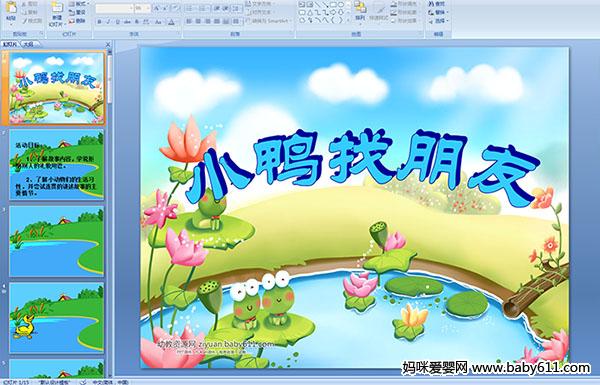Click the Delete slide icon
Screen dimensions: 600x385
pos(77,21)
